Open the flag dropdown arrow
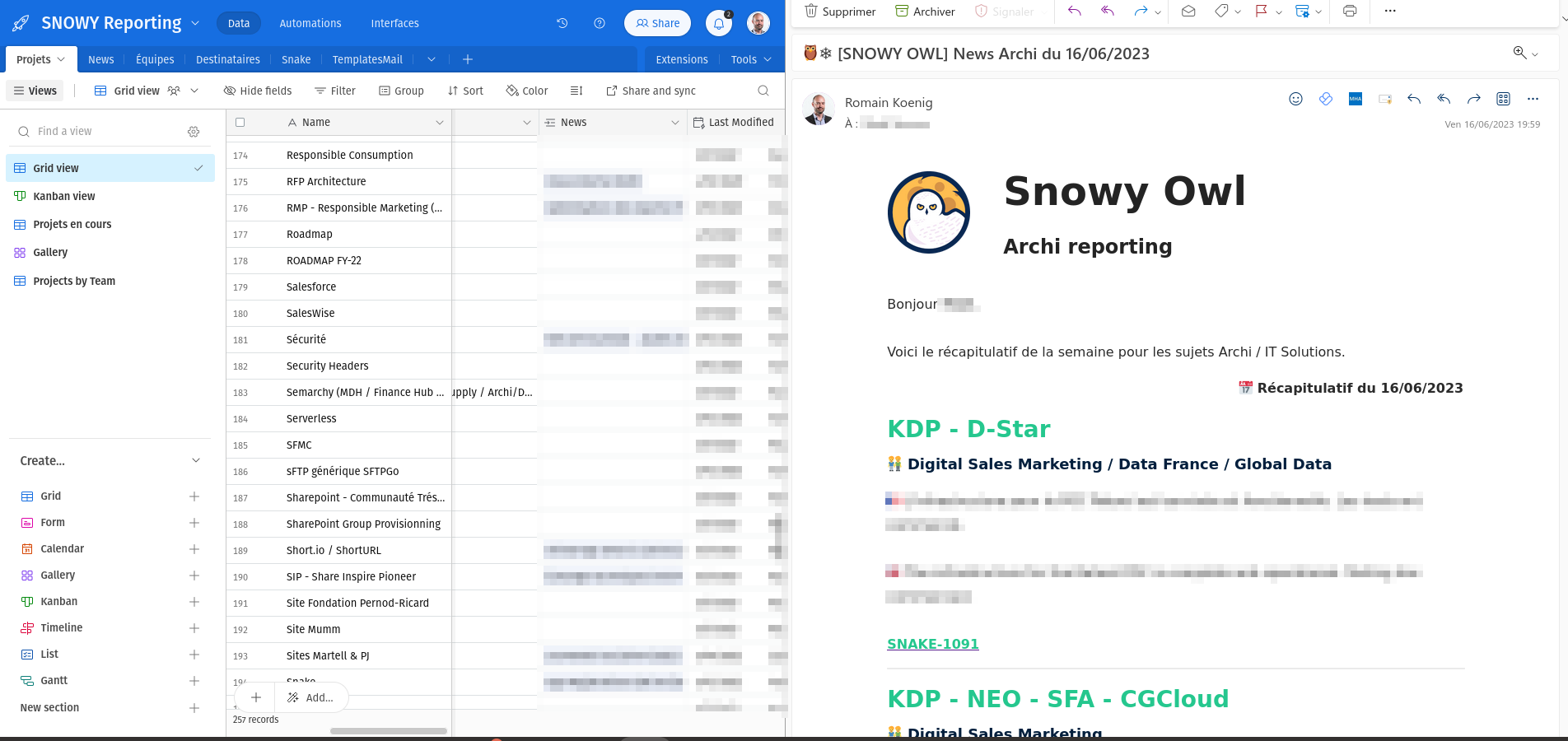Viewport: 1568px width, 741px height. click(1278, 12)
